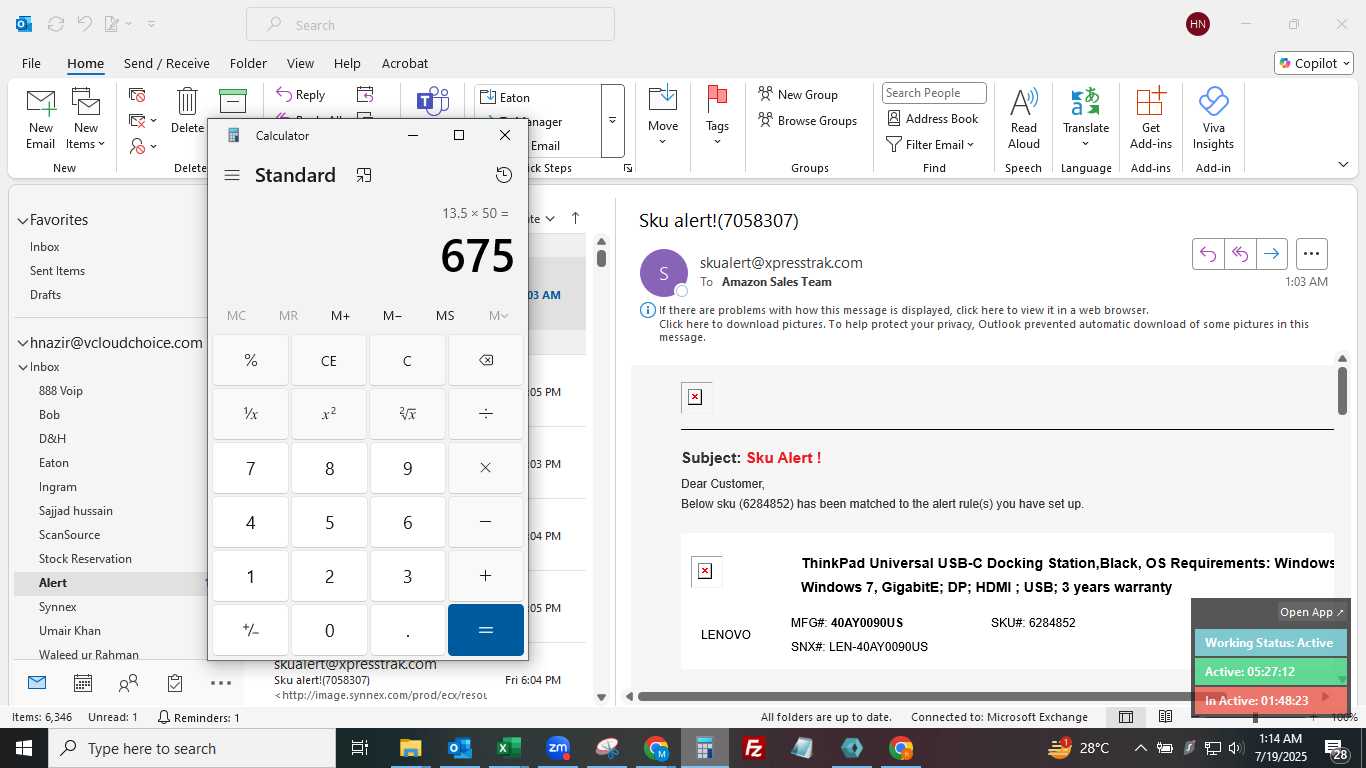Image resolution: width=1366 pixels, height=768 pixels.
Task: Click the Ignore conversation icon
Action: coord(138,95)
